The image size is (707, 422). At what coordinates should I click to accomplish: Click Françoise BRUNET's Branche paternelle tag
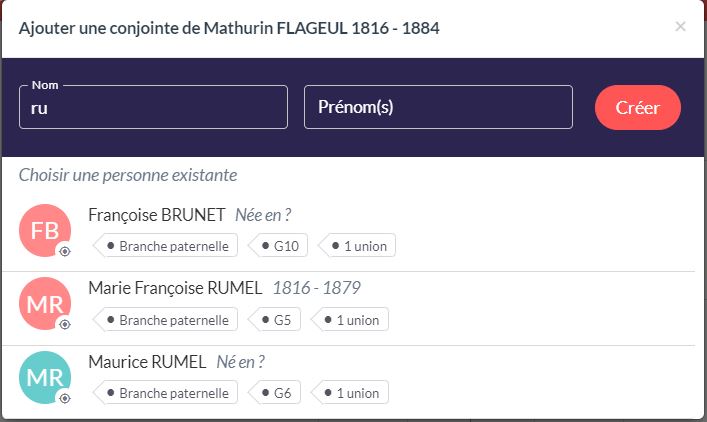(166, 246)
